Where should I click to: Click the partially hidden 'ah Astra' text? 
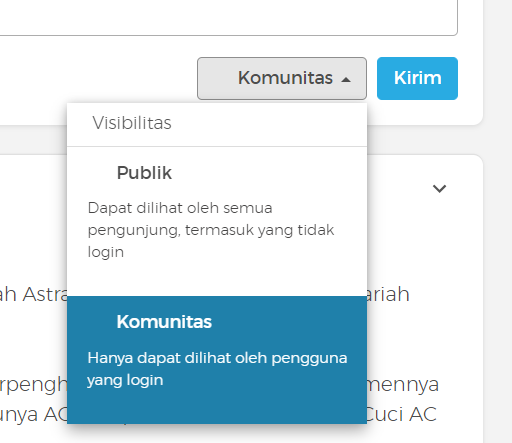pyautogui.click(x=33, y=295)
